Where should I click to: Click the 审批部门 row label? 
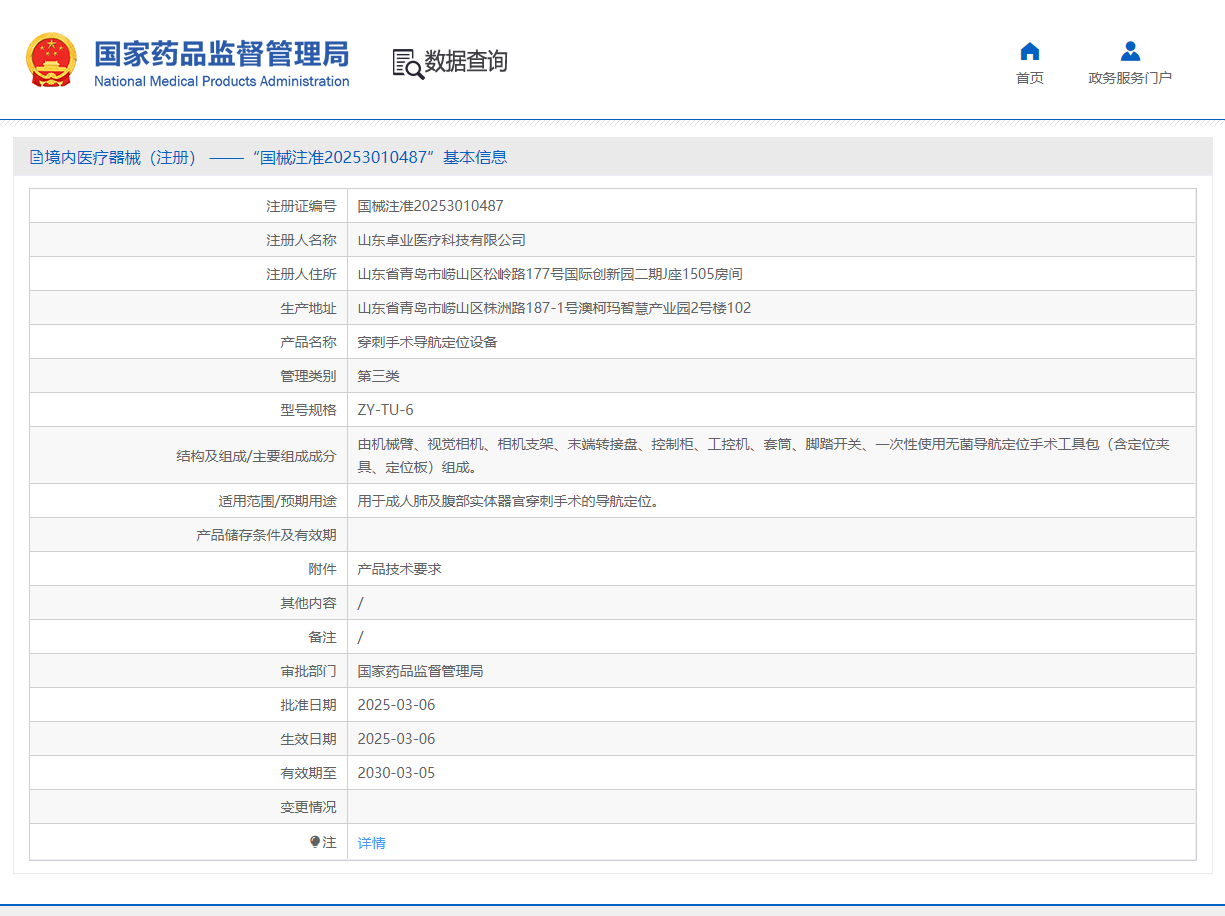(x=308, y=671)
